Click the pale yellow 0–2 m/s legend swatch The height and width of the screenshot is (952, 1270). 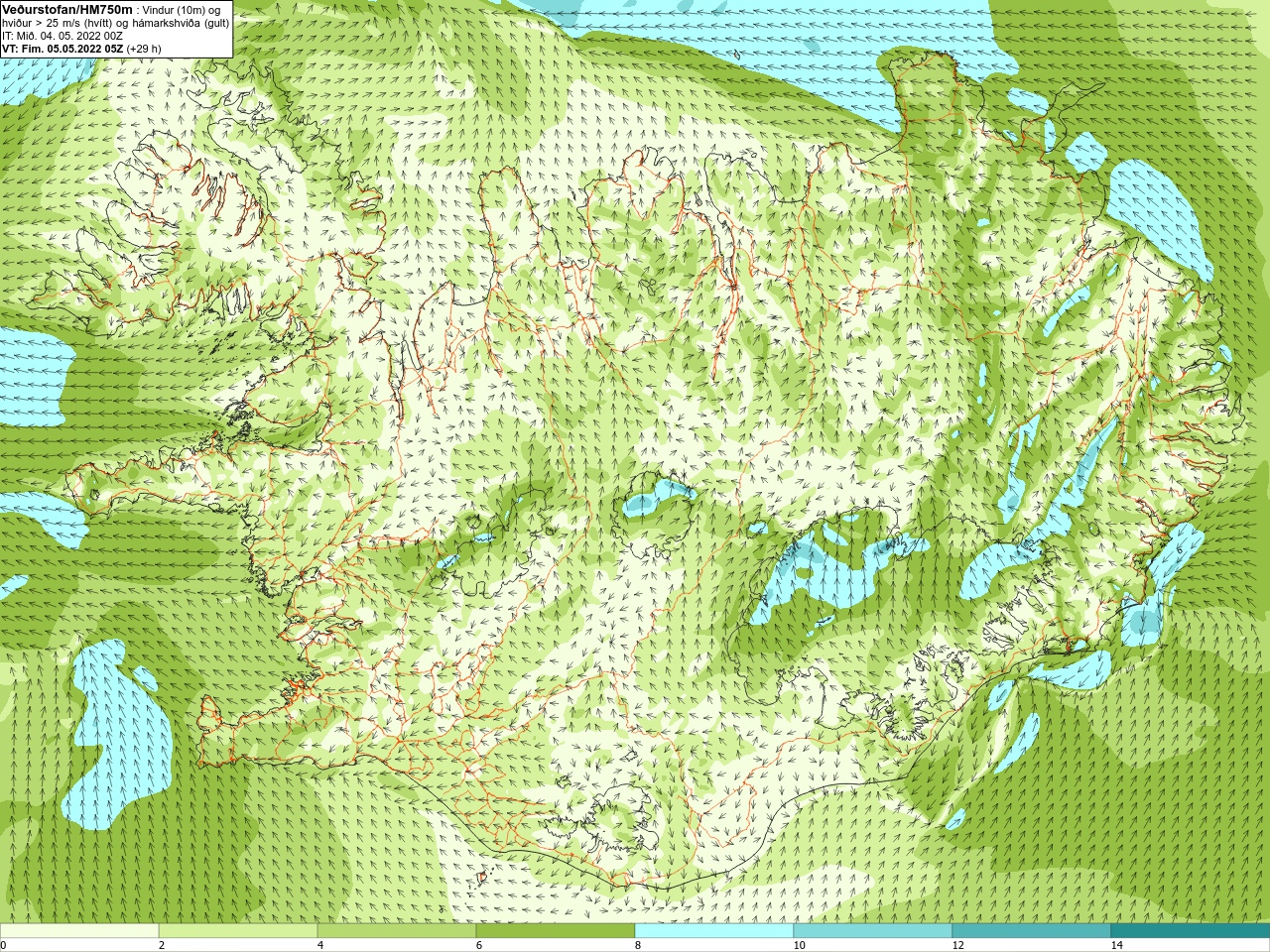(x=79, y=931)
